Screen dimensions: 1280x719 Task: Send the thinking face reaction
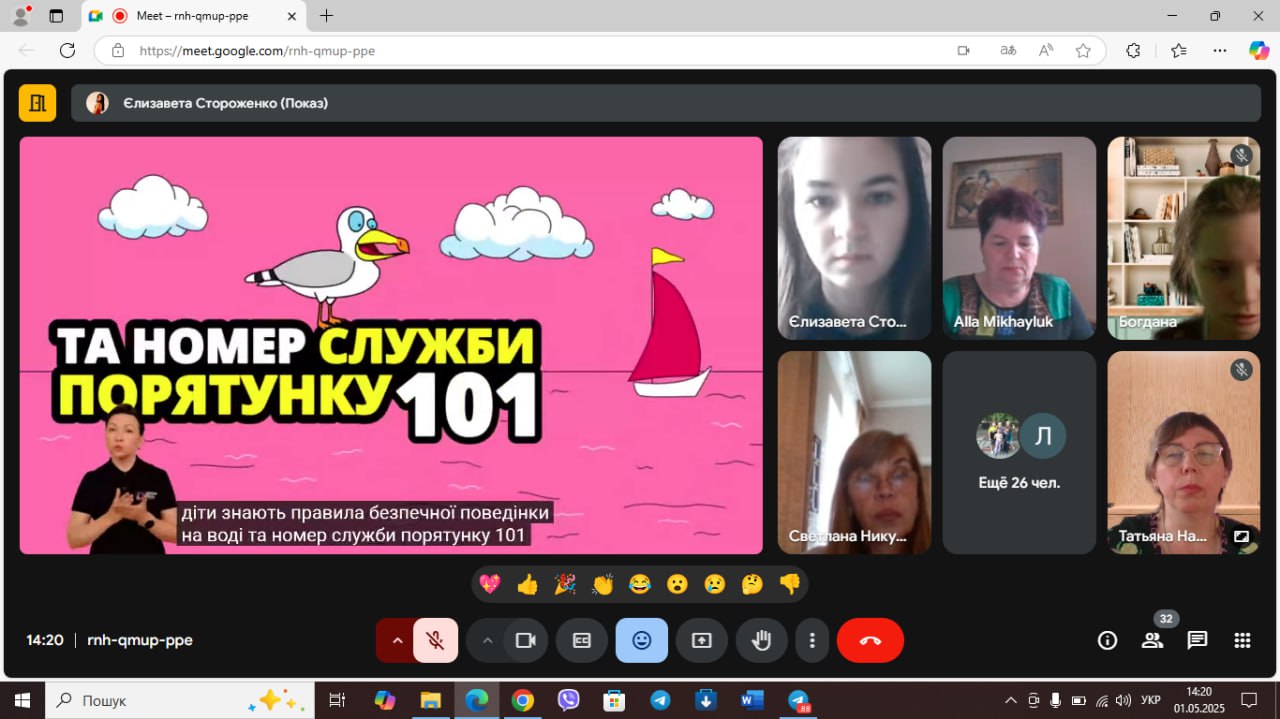click(752, 584)
